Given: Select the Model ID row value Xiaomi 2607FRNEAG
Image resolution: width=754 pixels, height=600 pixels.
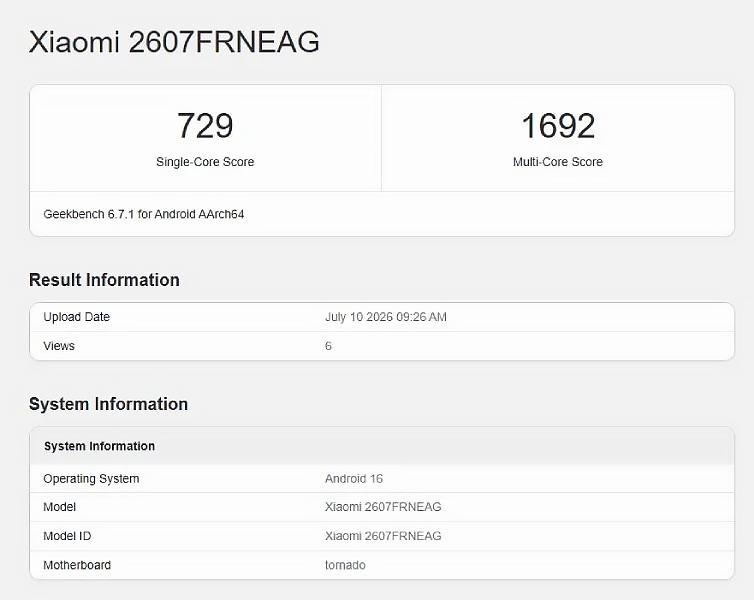Looking at the screenshot, I should tap(383, 536).
